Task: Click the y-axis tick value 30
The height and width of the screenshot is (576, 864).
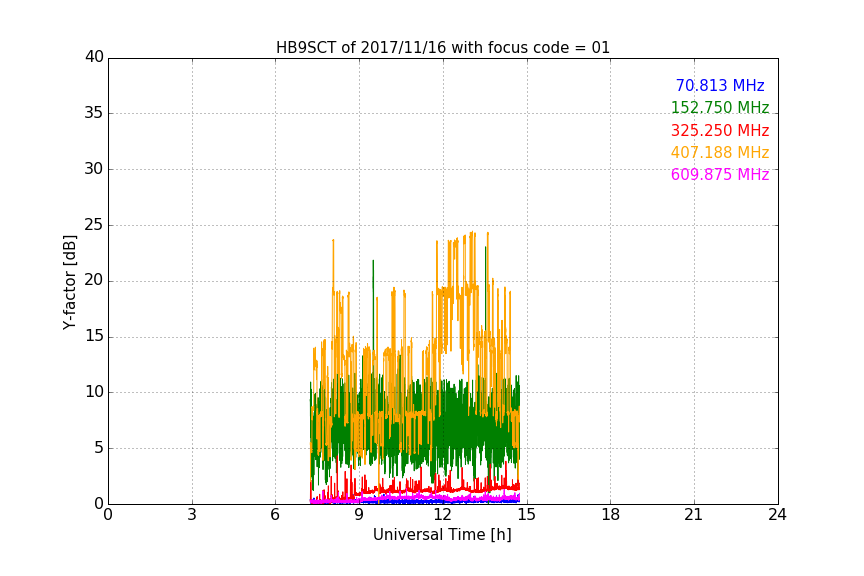Action: [94, 168]
